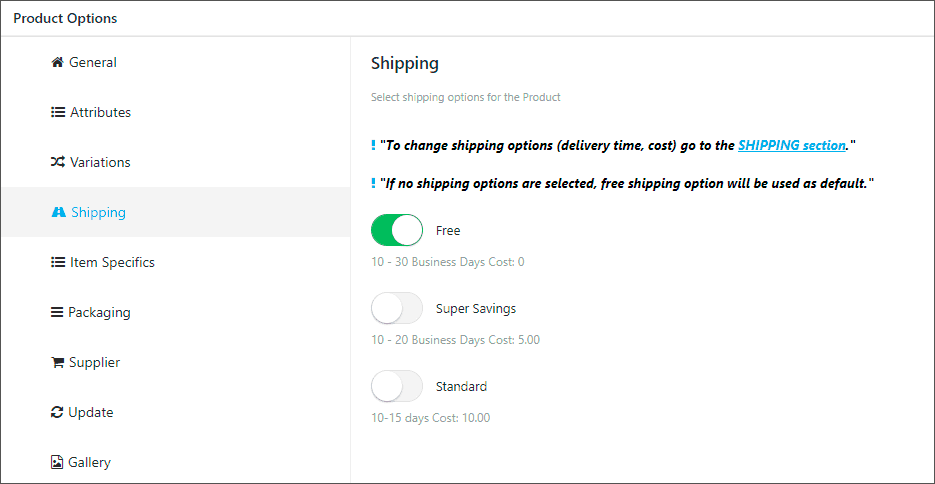
Task: Select the Variations tab label
Action: point(100,162)
